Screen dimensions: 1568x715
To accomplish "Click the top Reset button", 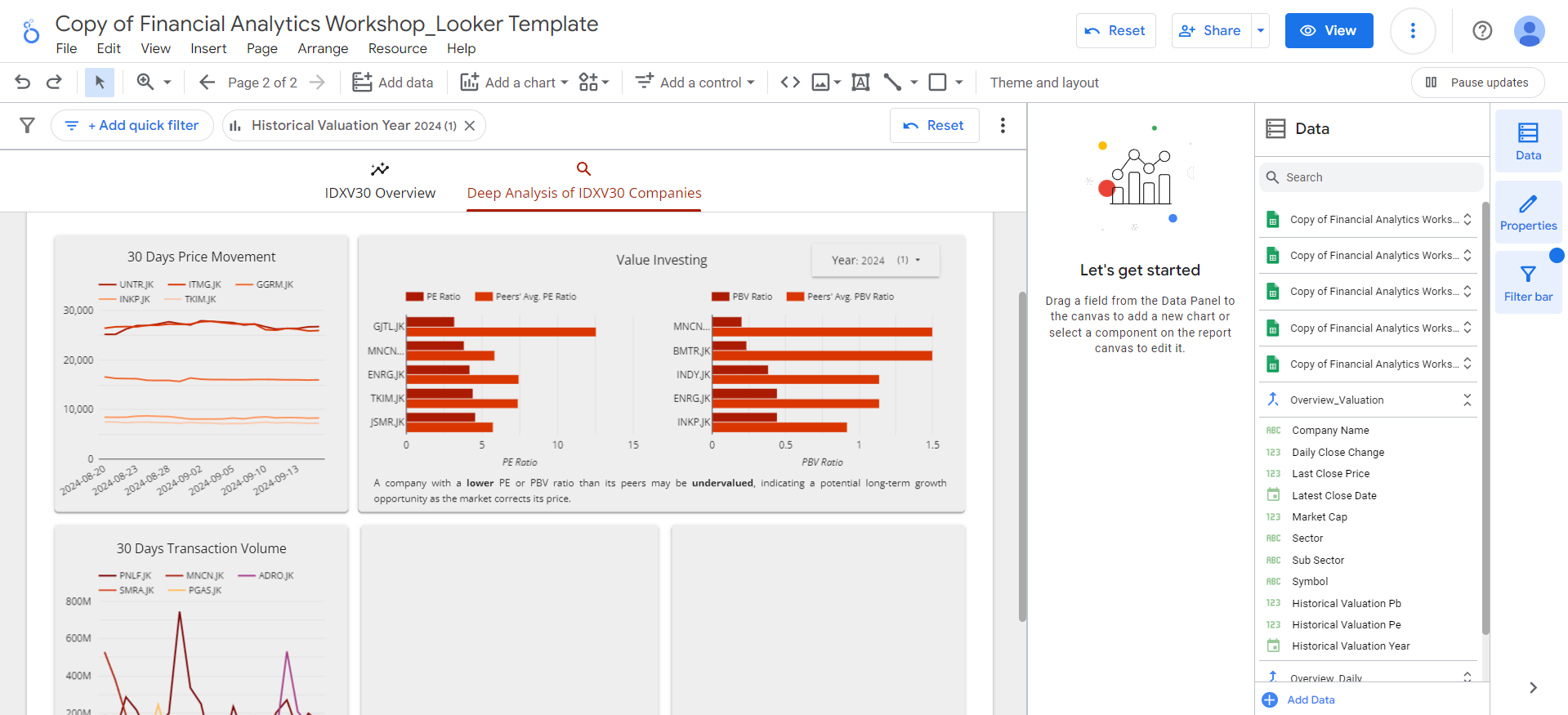I will (1115, 31).
